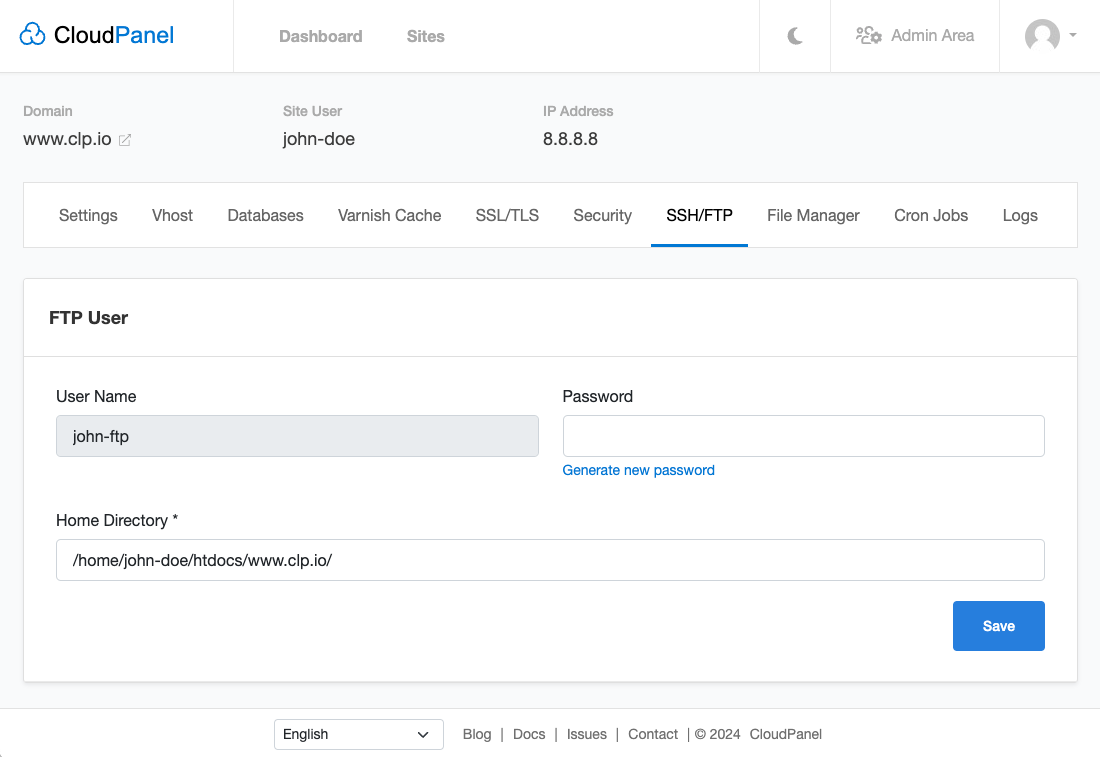Open the Security settings tab
The height and width of the screenshot is (757, 1100).
click(602, 215)
